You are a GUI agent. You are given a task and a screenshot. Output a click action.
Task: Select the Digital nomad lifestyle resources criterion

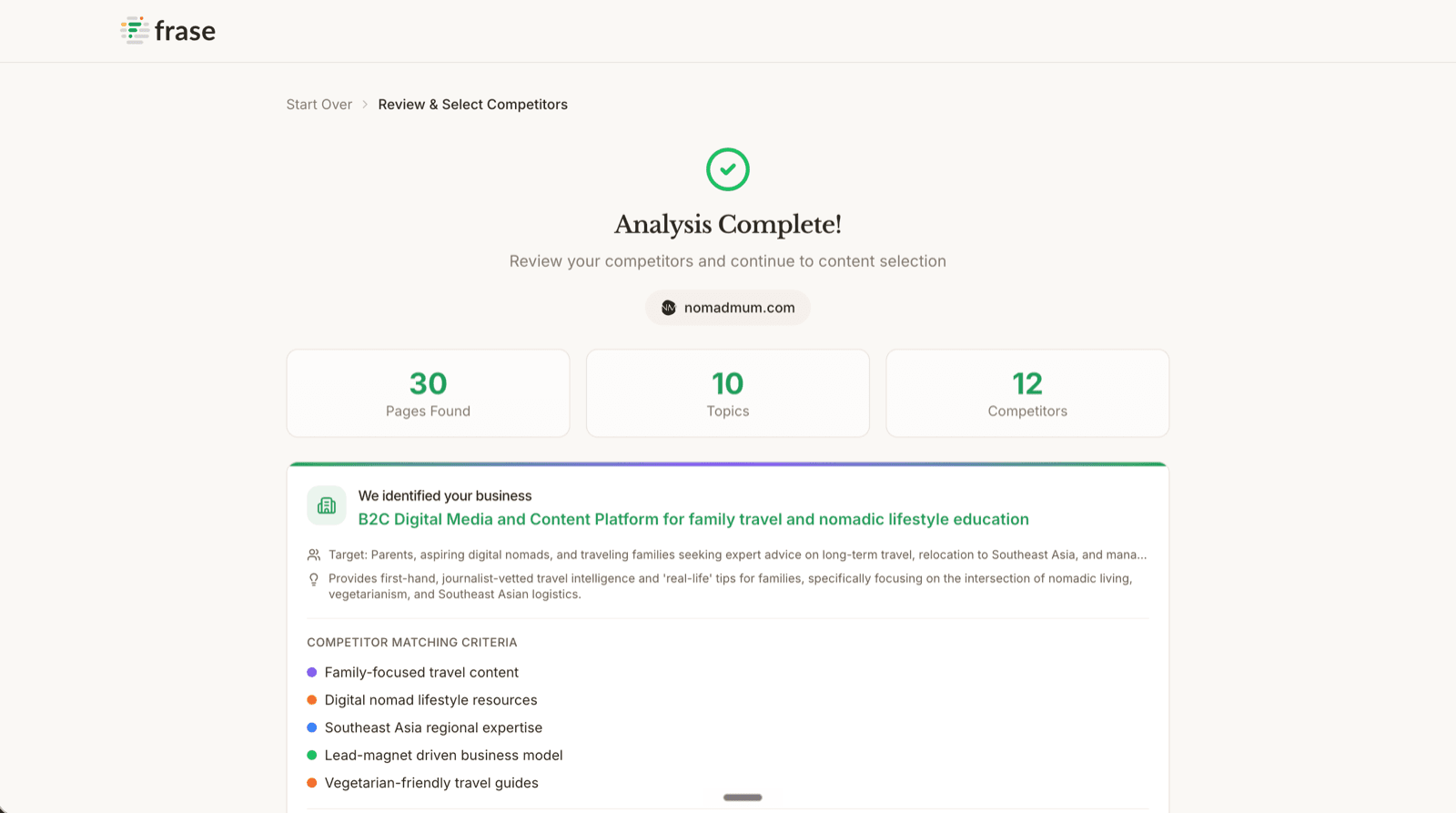pos(430,700)
